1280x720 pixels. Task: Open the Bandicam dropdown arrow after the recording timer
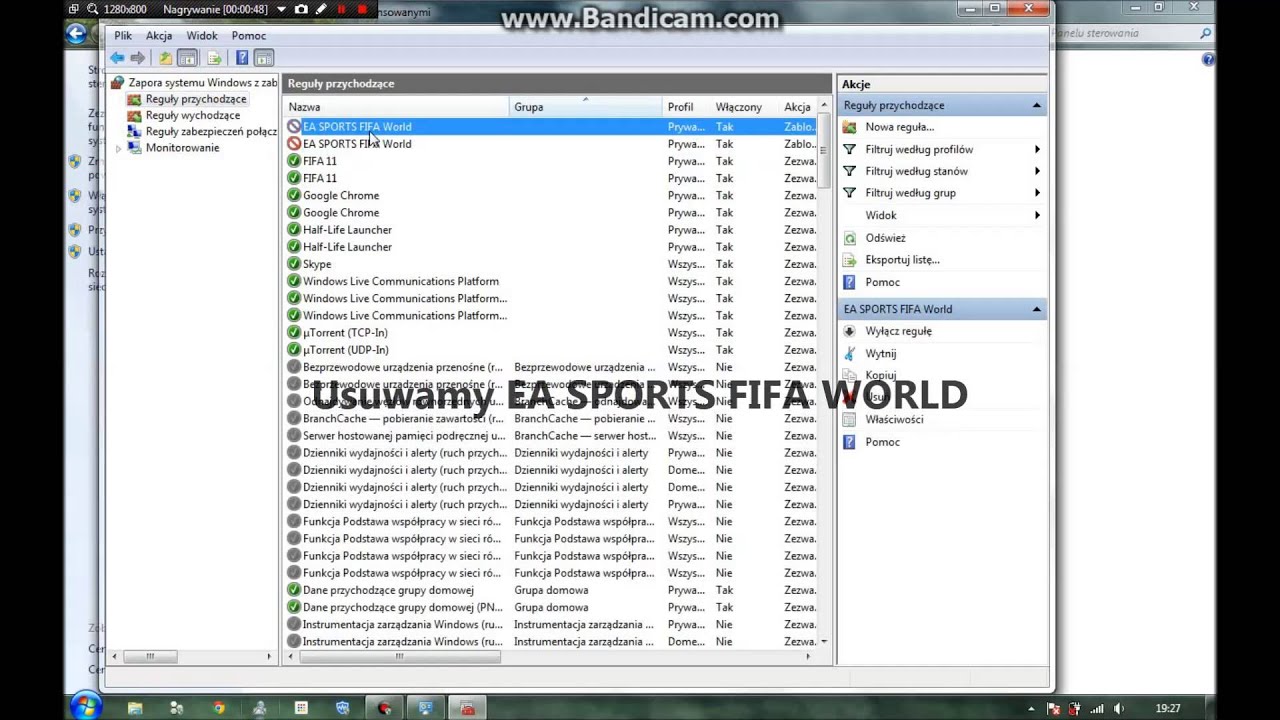[x=281, y=10]
